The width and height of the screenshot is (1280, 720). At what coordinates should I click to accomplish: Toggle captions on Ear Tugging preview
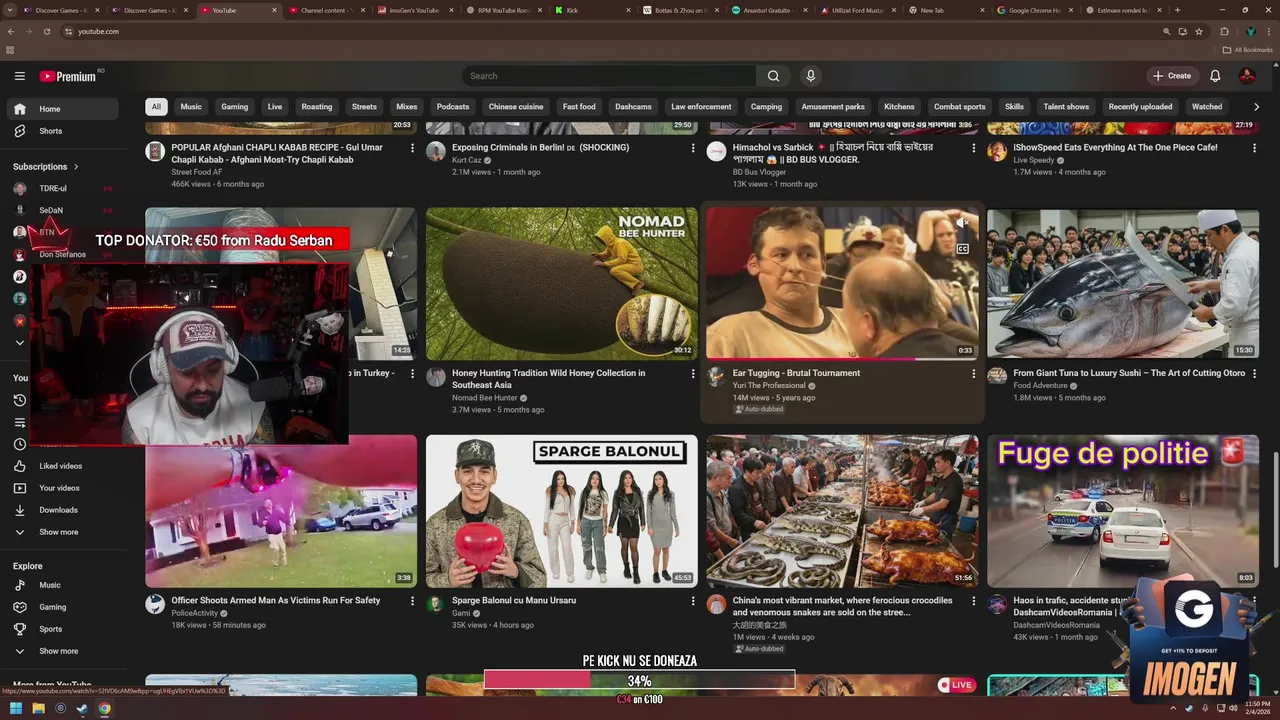(x=962, y=249)
